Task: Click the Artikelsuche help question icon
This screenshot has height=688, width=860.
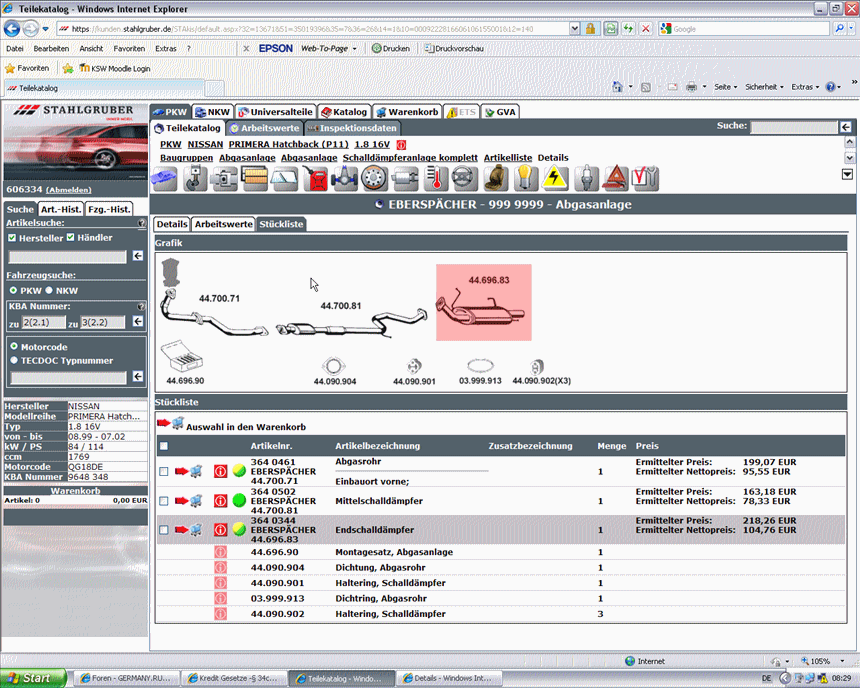Action: [142, 223]
